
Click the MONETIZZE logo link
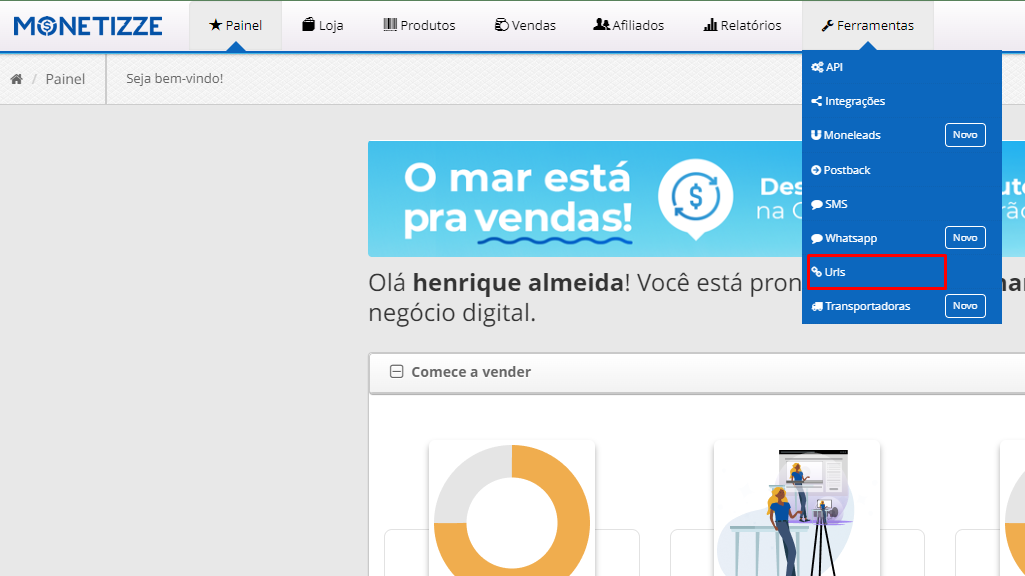pos(88,25)
